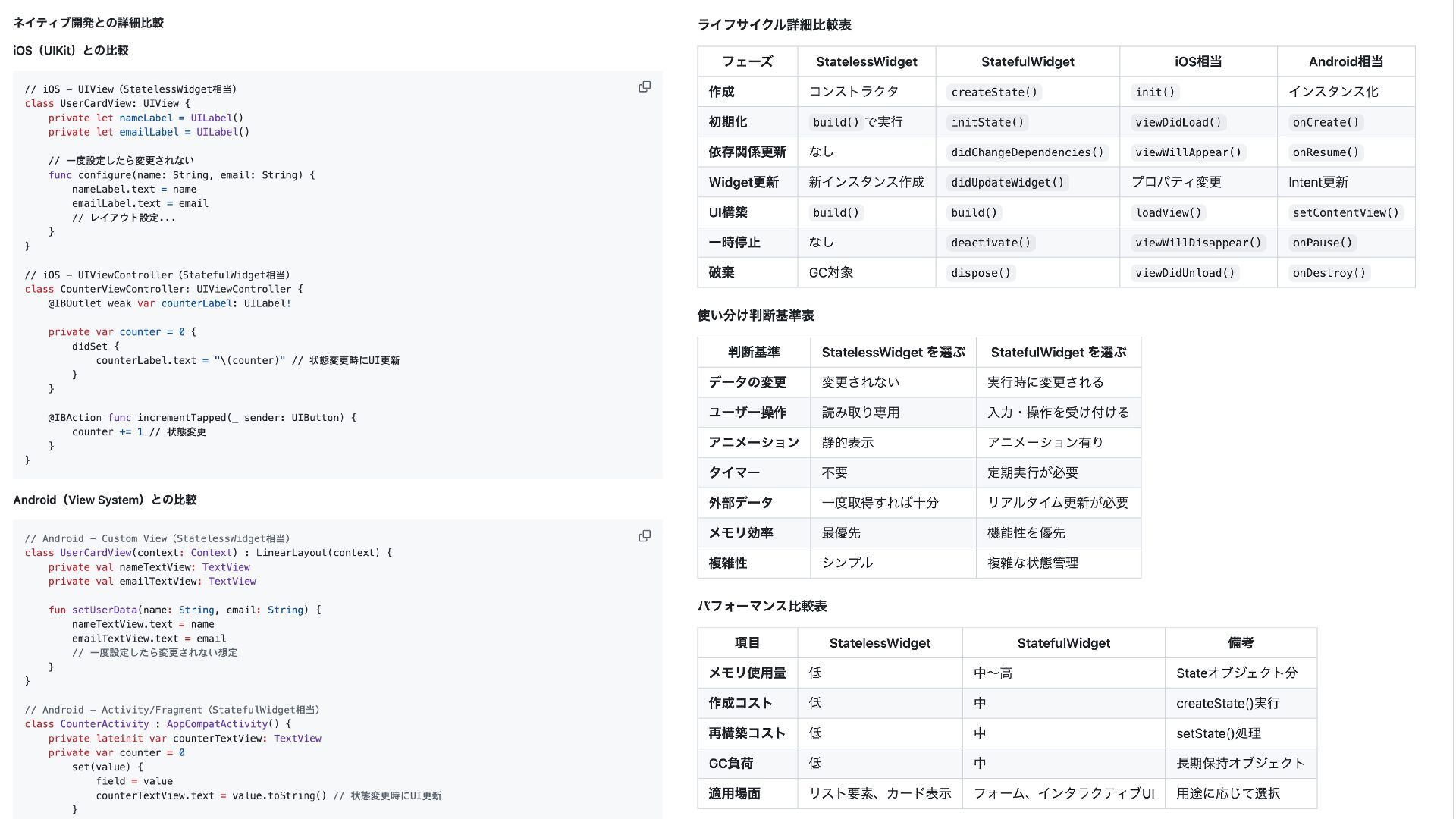Copy the Android View System code block
The width and height of the screenshot is (1456, 819).
[x=645, y=536]
